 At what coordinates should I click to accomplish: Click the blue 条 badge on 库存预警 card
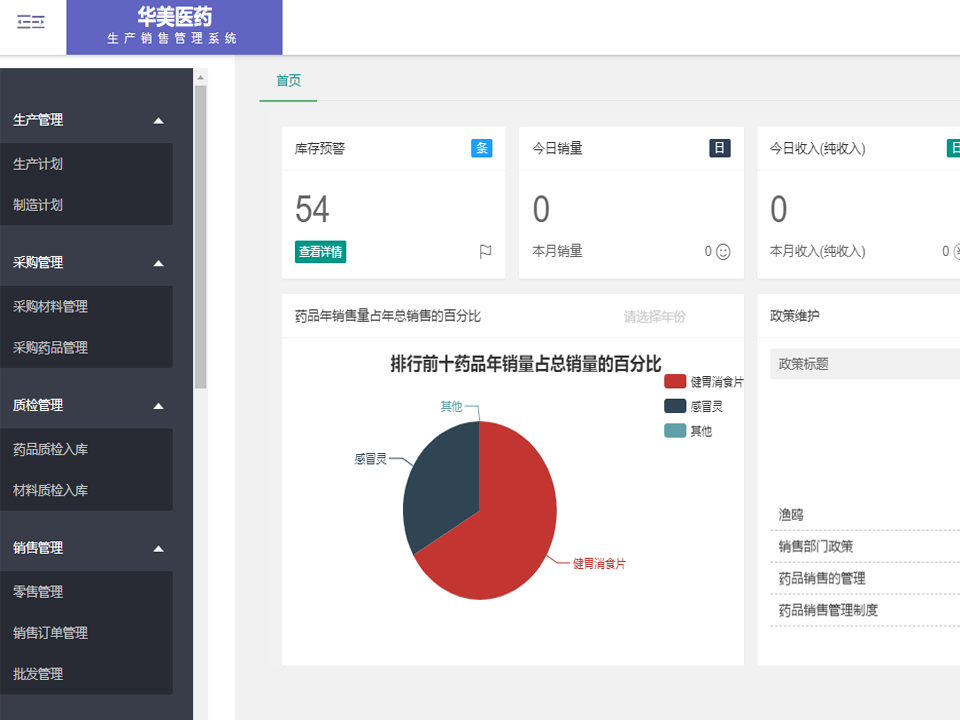(481, 147)
